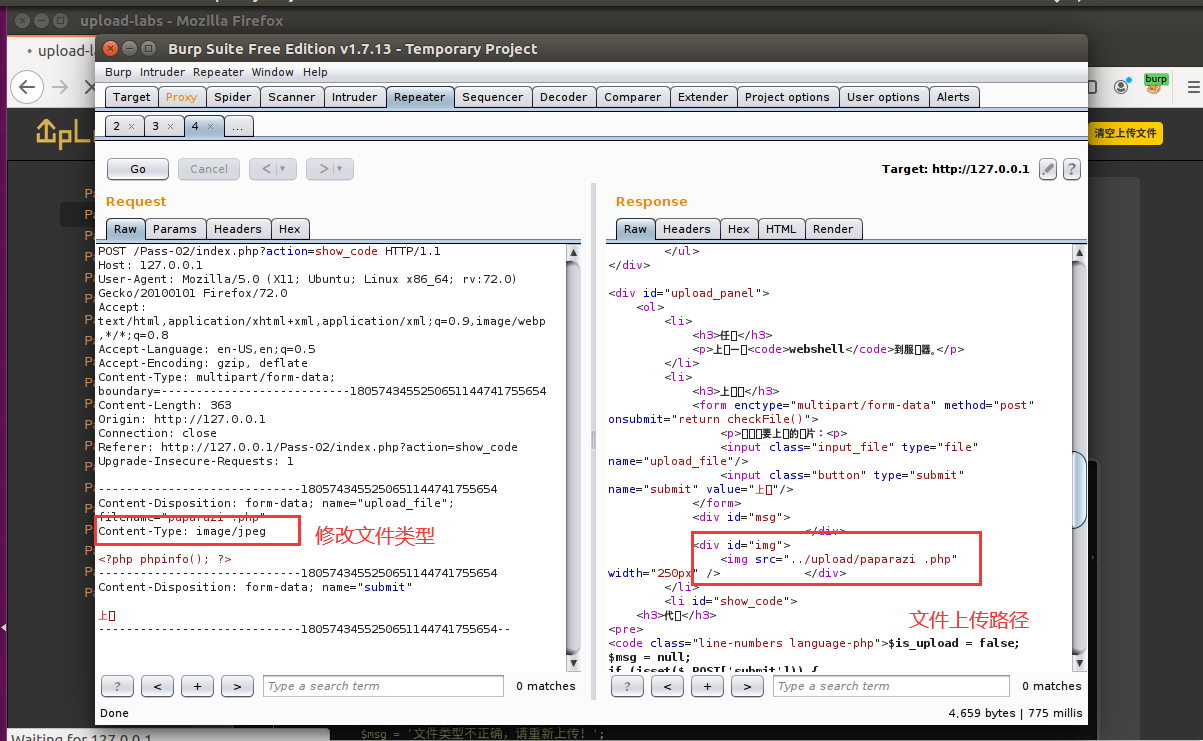Image resolution: width=1203 pixels, height=741 pixels.
Task: Switch to the Comparer tab
Action: (x=632, y=97)
